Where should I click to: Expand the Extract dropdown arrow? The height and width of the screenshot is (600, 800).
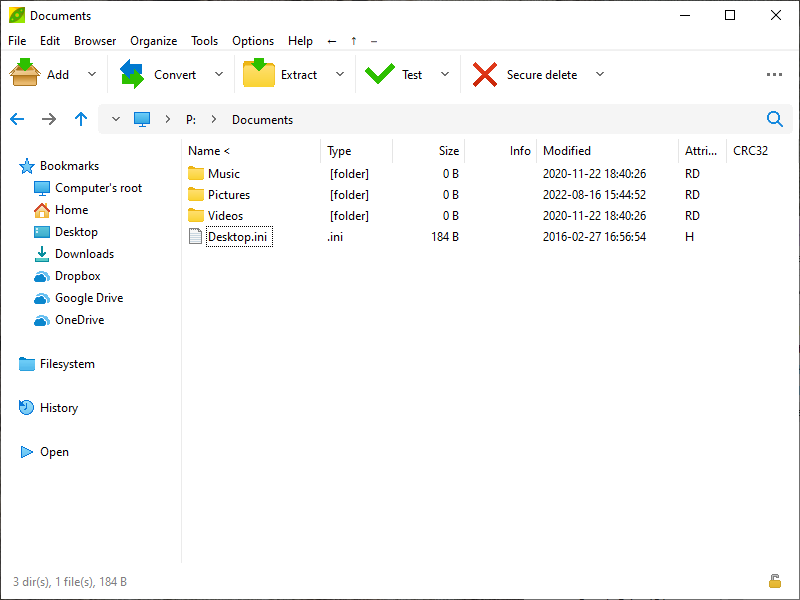[x=340, y=74]
